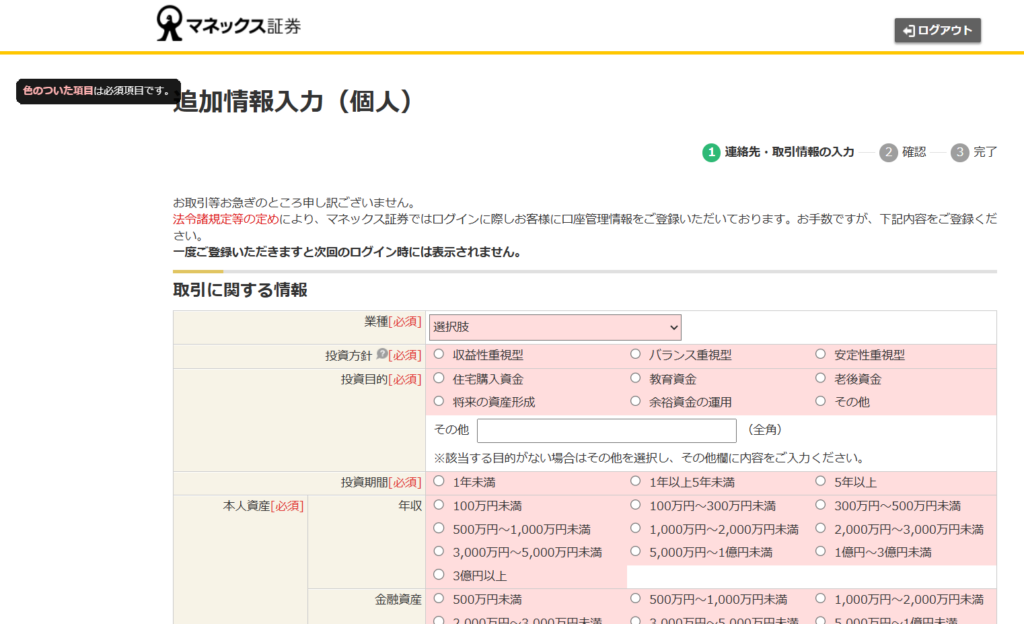
Task: Choose 安定性重視型 radio option
Action: point(821,355)
